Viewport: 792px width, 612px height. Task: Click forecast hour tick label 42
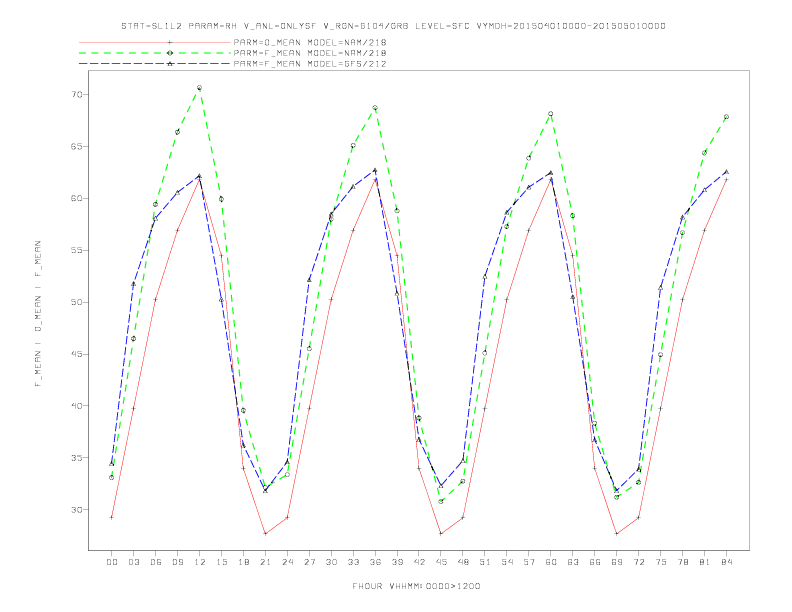point(419,562)
